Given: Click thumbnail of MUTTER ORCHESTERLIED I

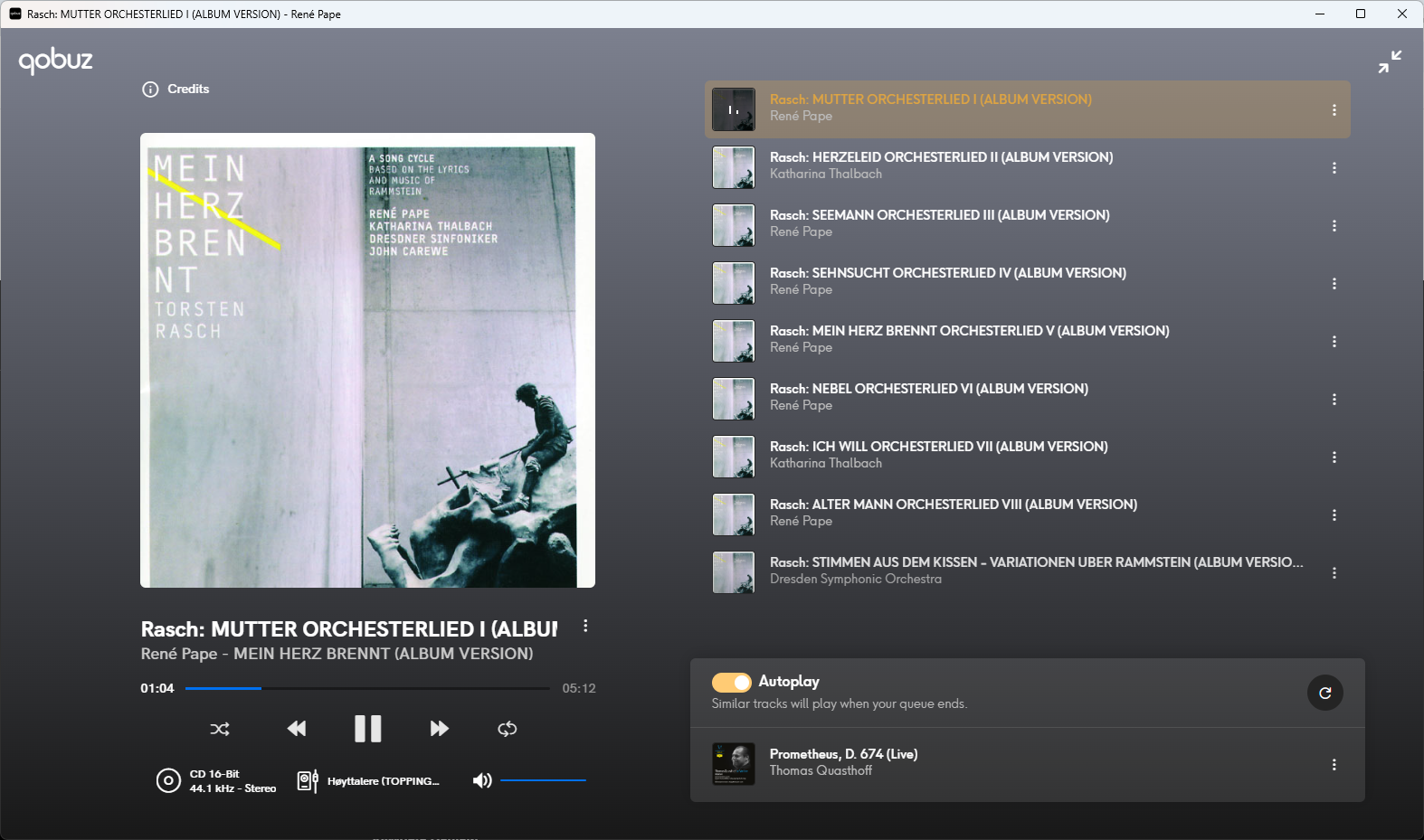Looking at the screenshot, I should pyautogui.click(x=734, y=109).
